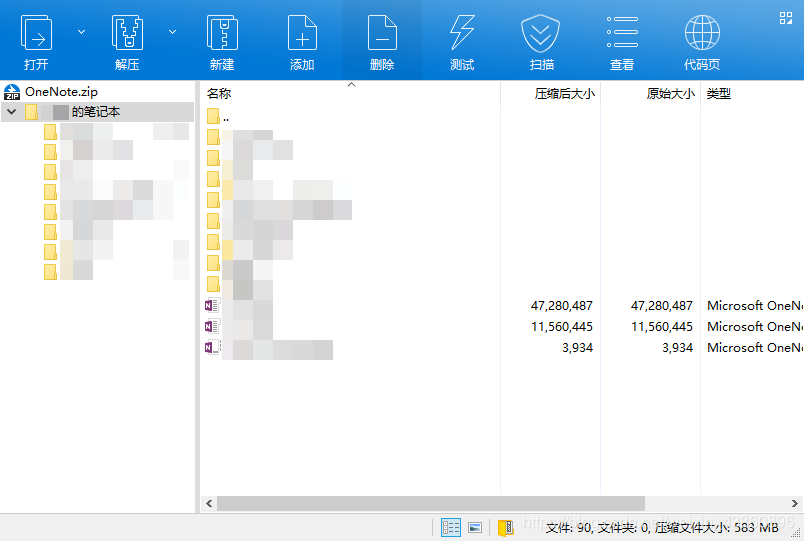Run the 测试 (Test) lightning icon
The height and width of the screenshot is (541, 804).
(x=462, y=33)
